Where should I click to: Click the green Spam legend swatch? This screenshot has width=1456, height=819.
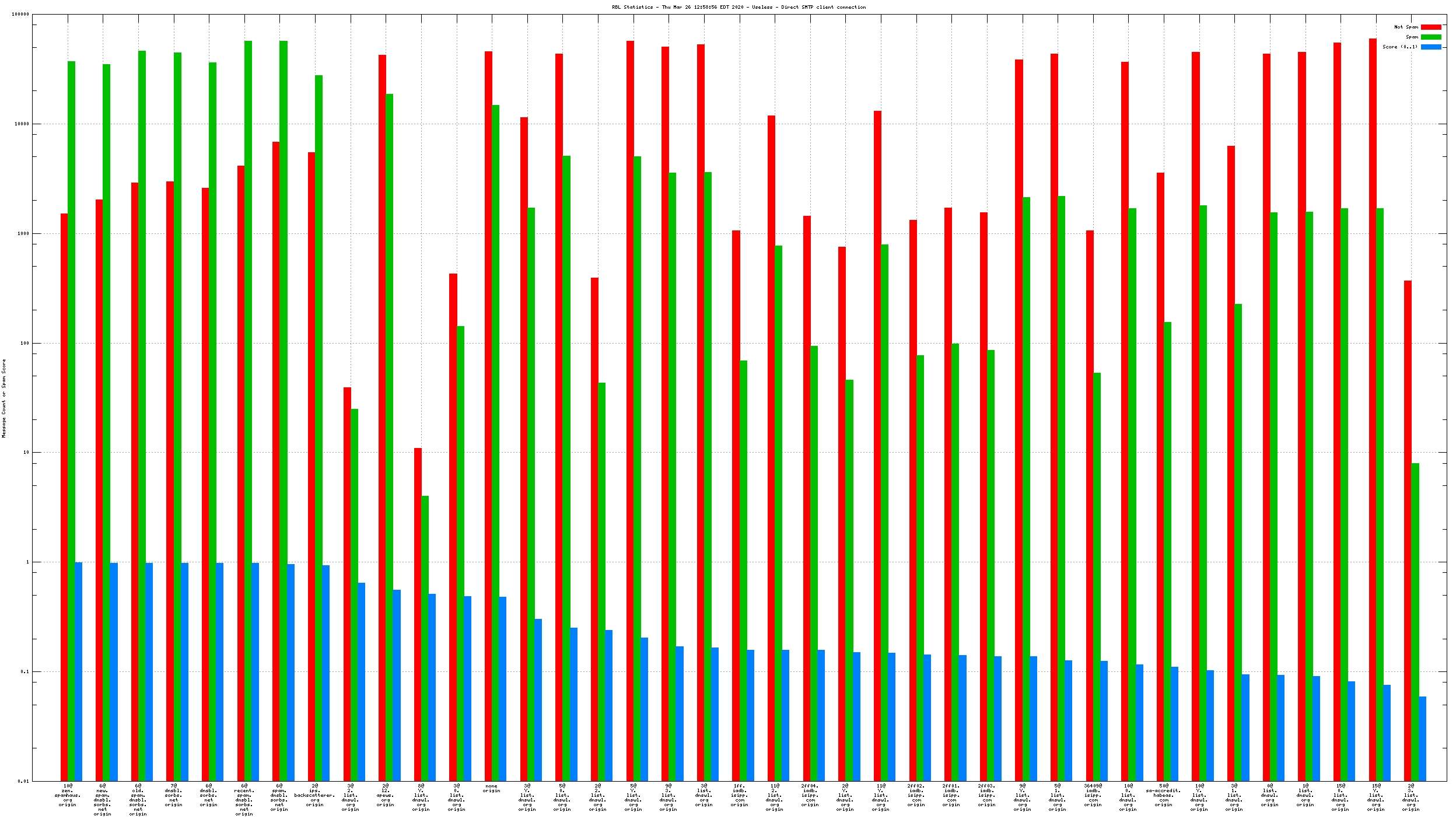click(1430, 37)
